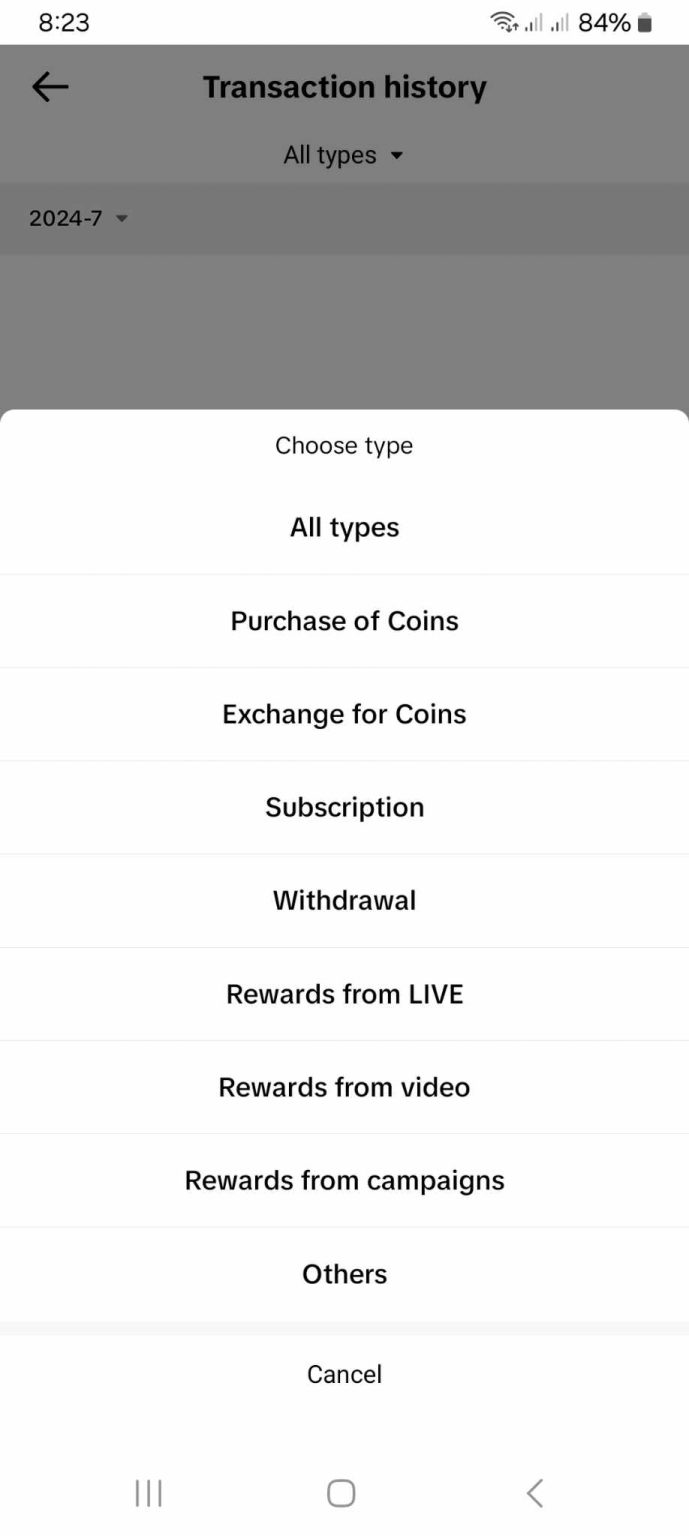Open the All types dropdown
This screenshot has width=689, height=1536.
click(x=344, y=155)
